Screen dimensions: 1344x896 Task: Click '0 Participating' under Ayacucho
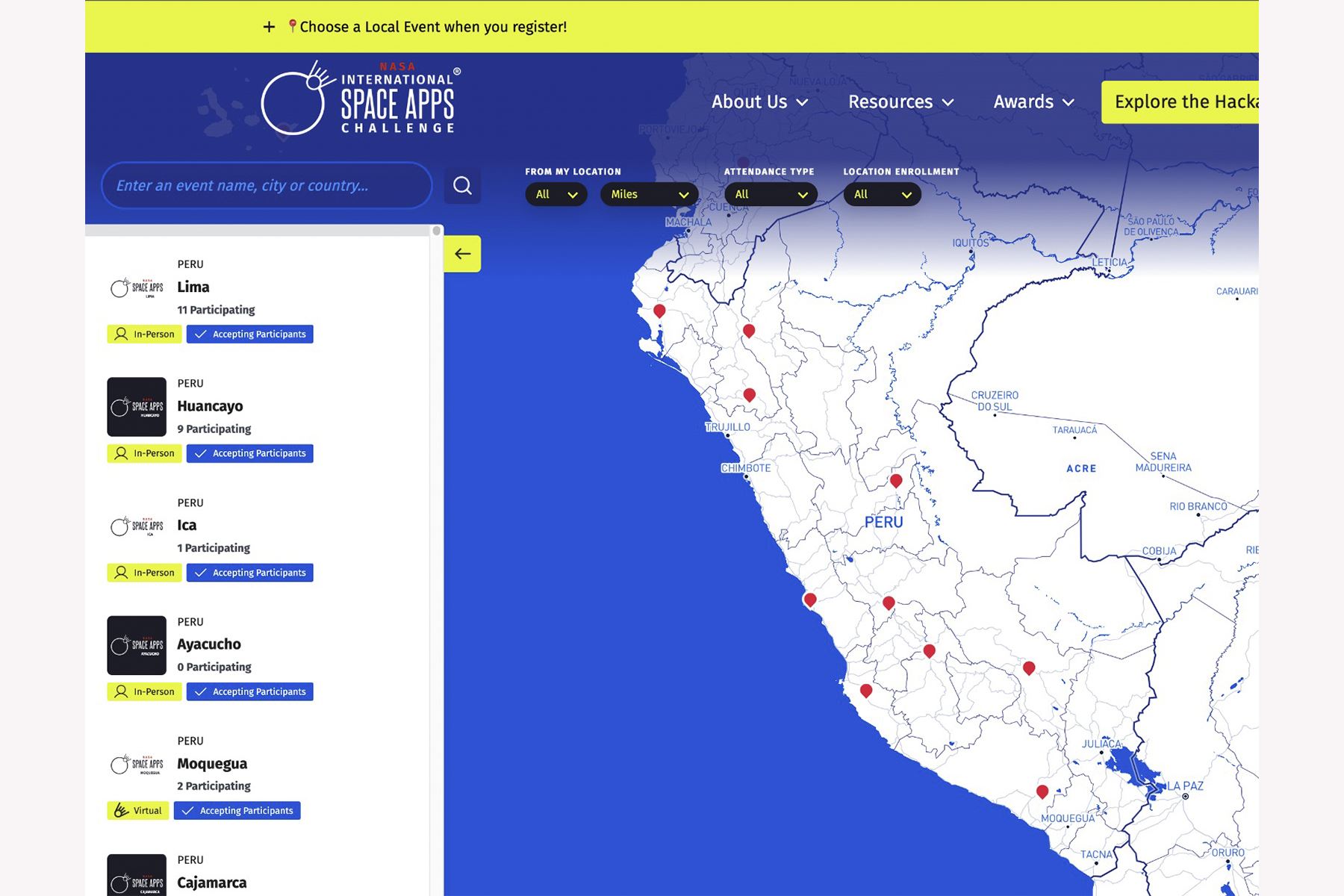(x=214, y=667)
